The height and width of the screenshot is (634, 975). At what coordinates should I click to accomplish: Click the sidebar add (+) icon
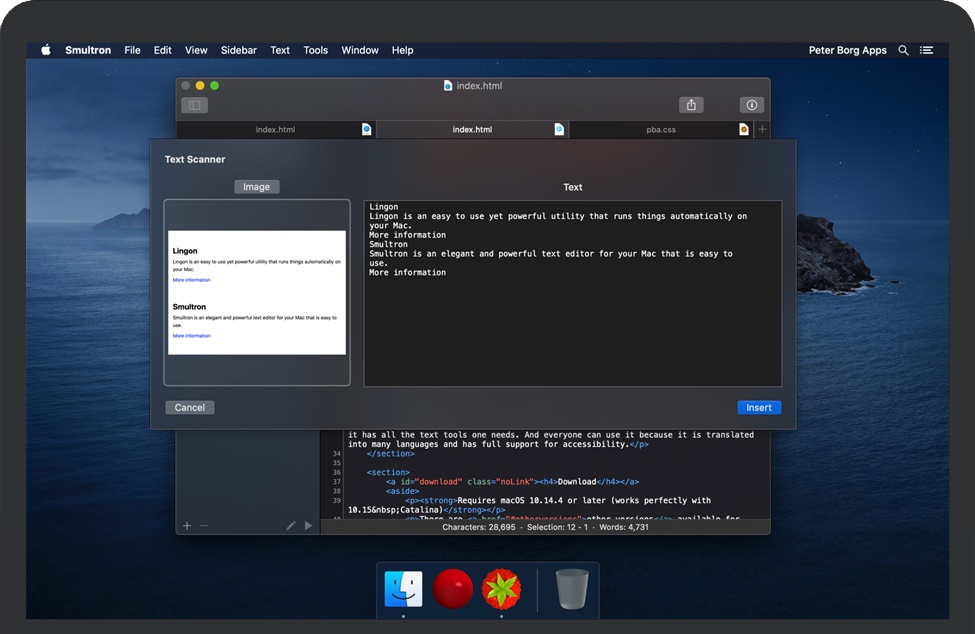(187, 525)
